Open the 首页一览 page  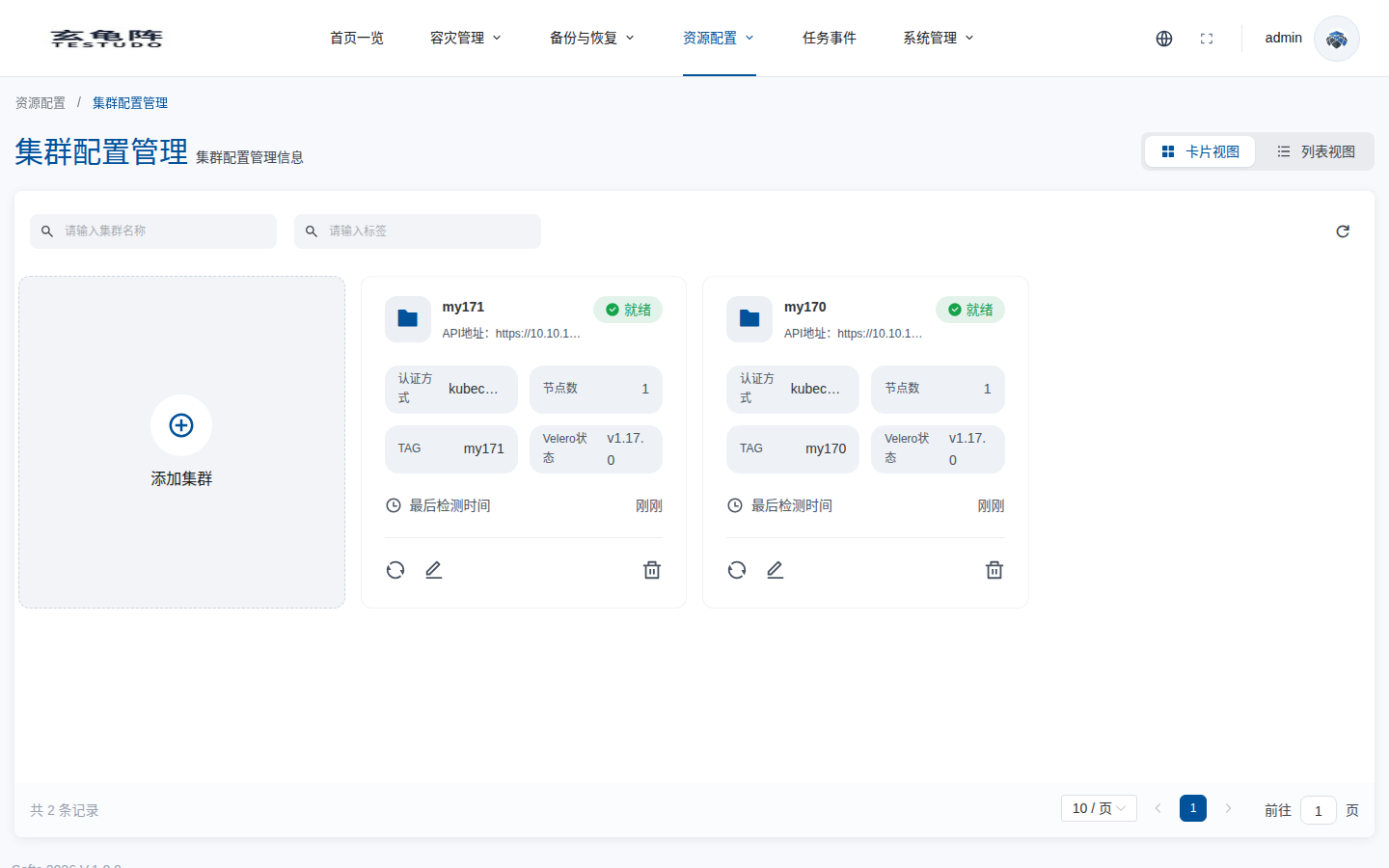(x=357, y=39)
